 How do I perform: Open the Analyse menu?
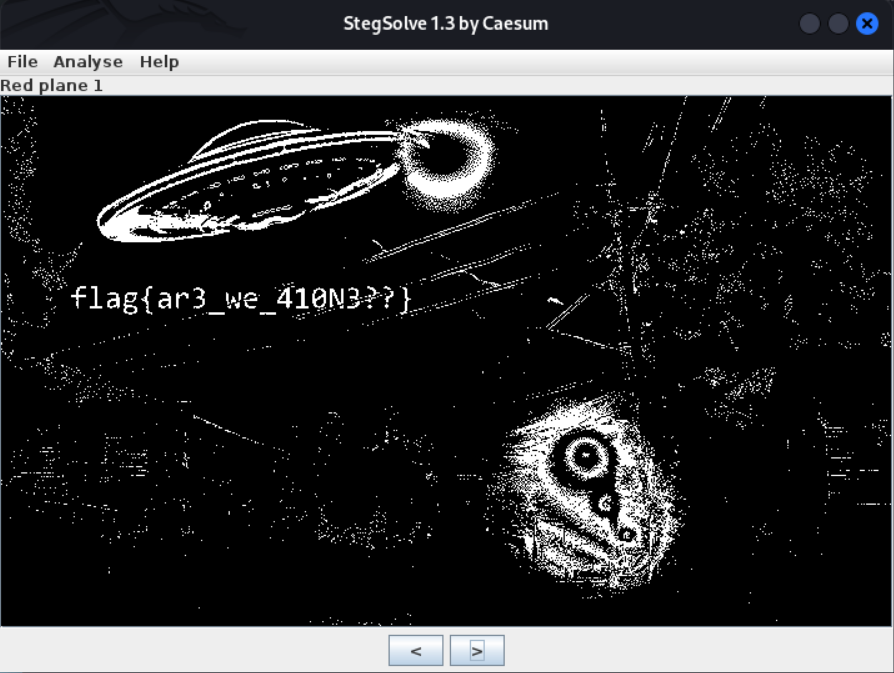point(88,61)
